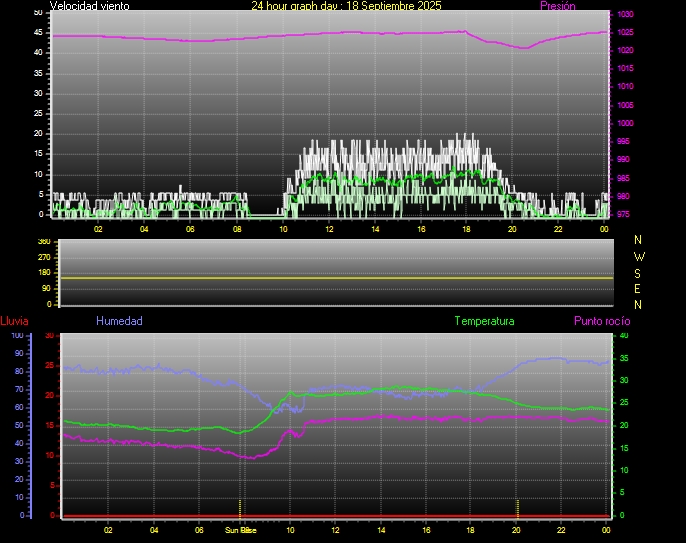Click the 'Sun Rise' marker label
The image size is (686, 543).
(240, 530)
